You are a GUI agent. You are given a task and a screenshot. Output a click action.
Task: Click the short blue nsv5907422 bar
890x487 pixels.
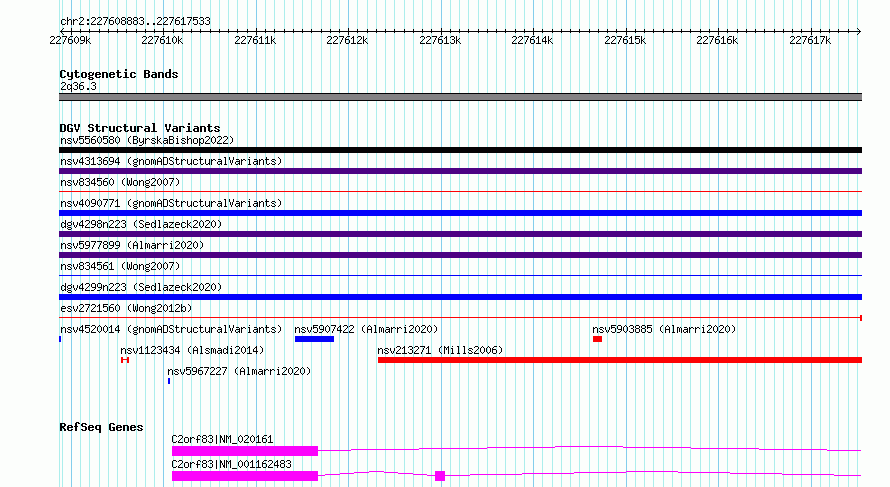(314, 339)
